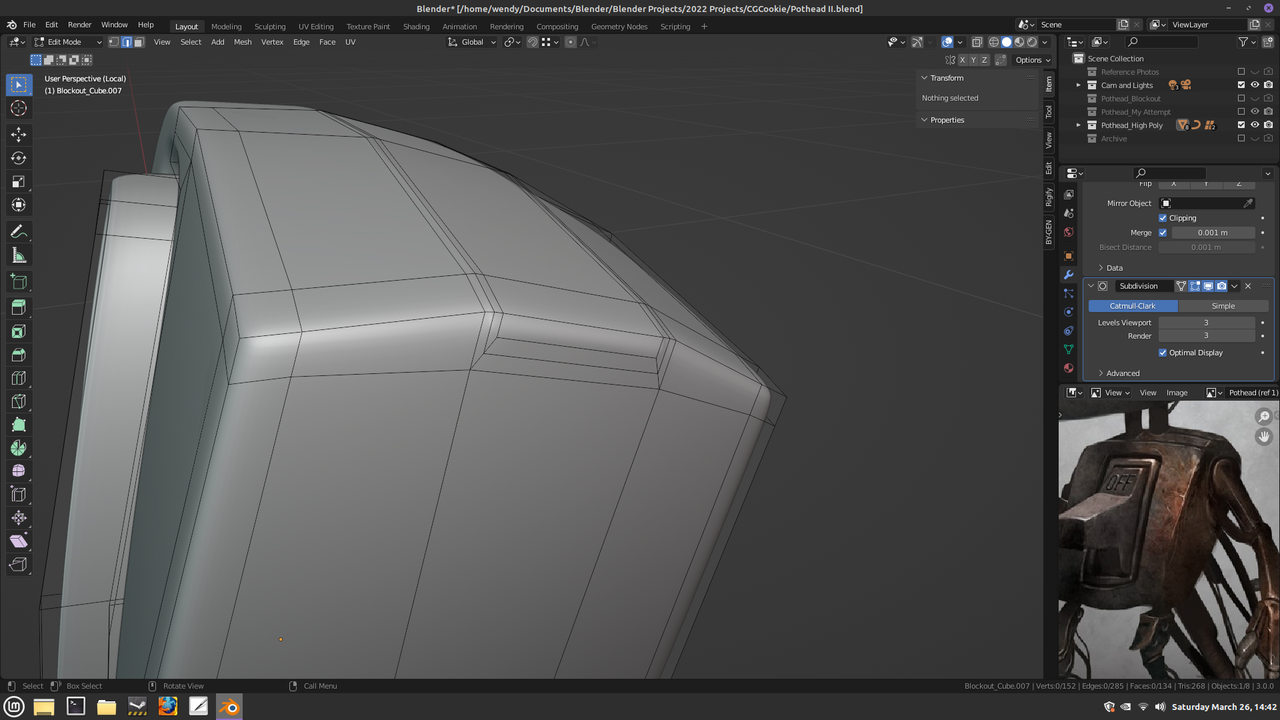
Task: Expand the Cam and Lights collection
Action: (1078, 85)
